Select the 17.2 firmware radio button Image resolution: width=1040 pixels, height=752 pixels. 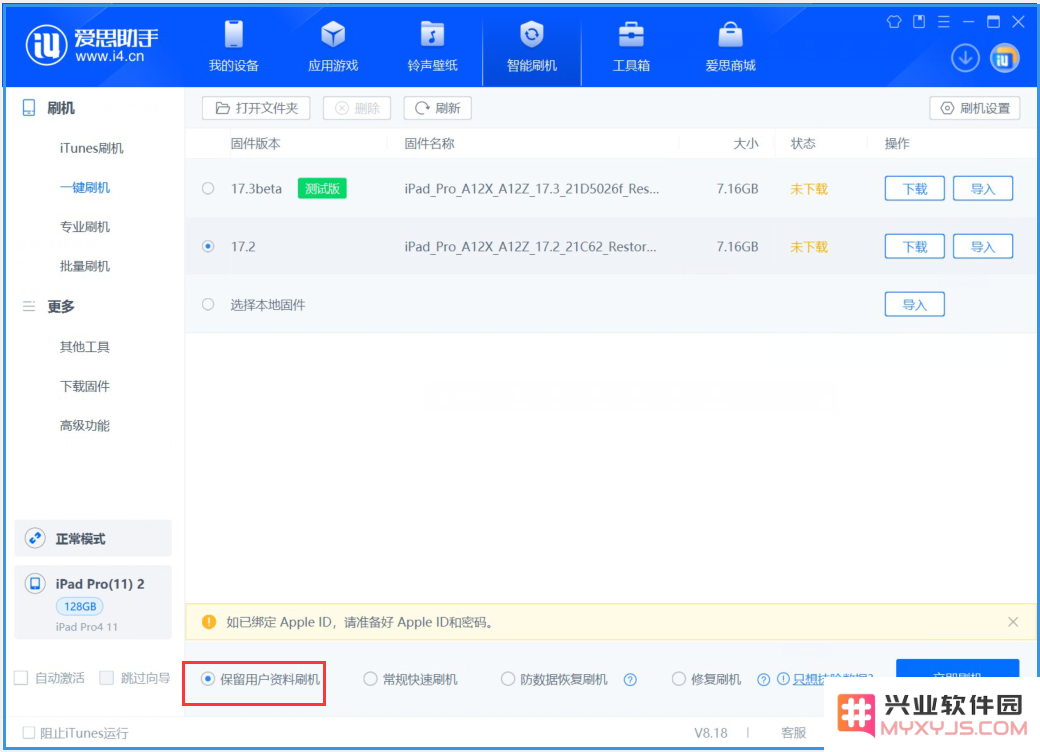click(208, 247)
